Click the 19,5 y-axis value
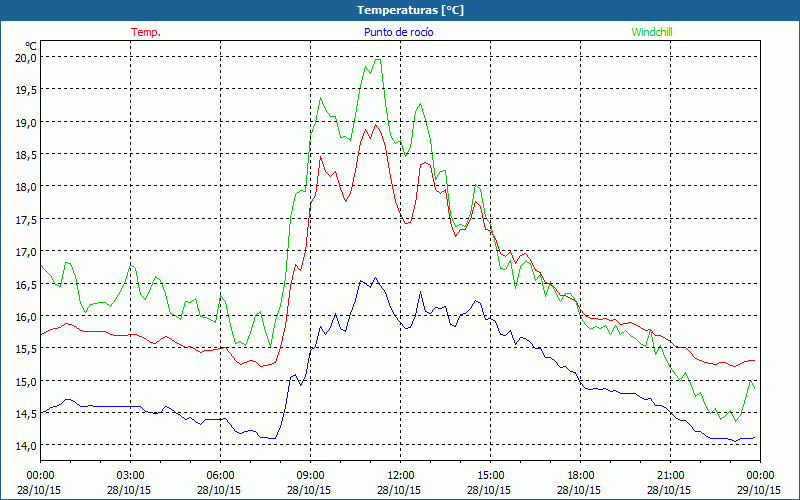Screen dimensions: 800x500 (26, 90)
